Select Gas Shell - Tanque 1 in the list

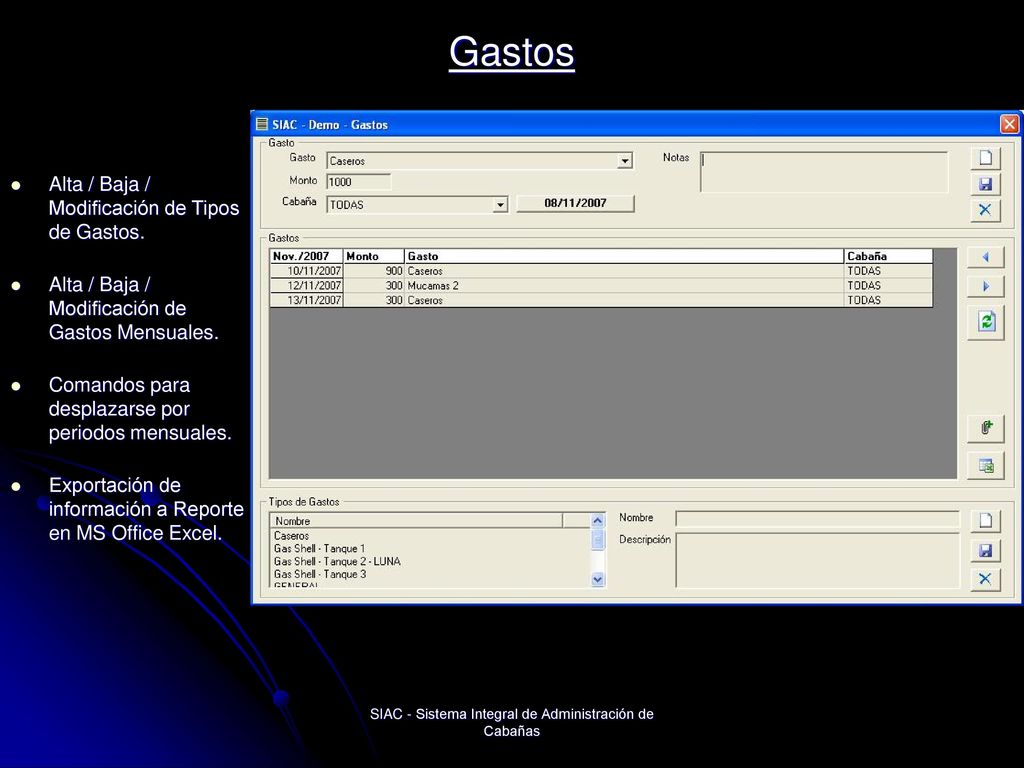pyautogui.click(x=319, y=549)
